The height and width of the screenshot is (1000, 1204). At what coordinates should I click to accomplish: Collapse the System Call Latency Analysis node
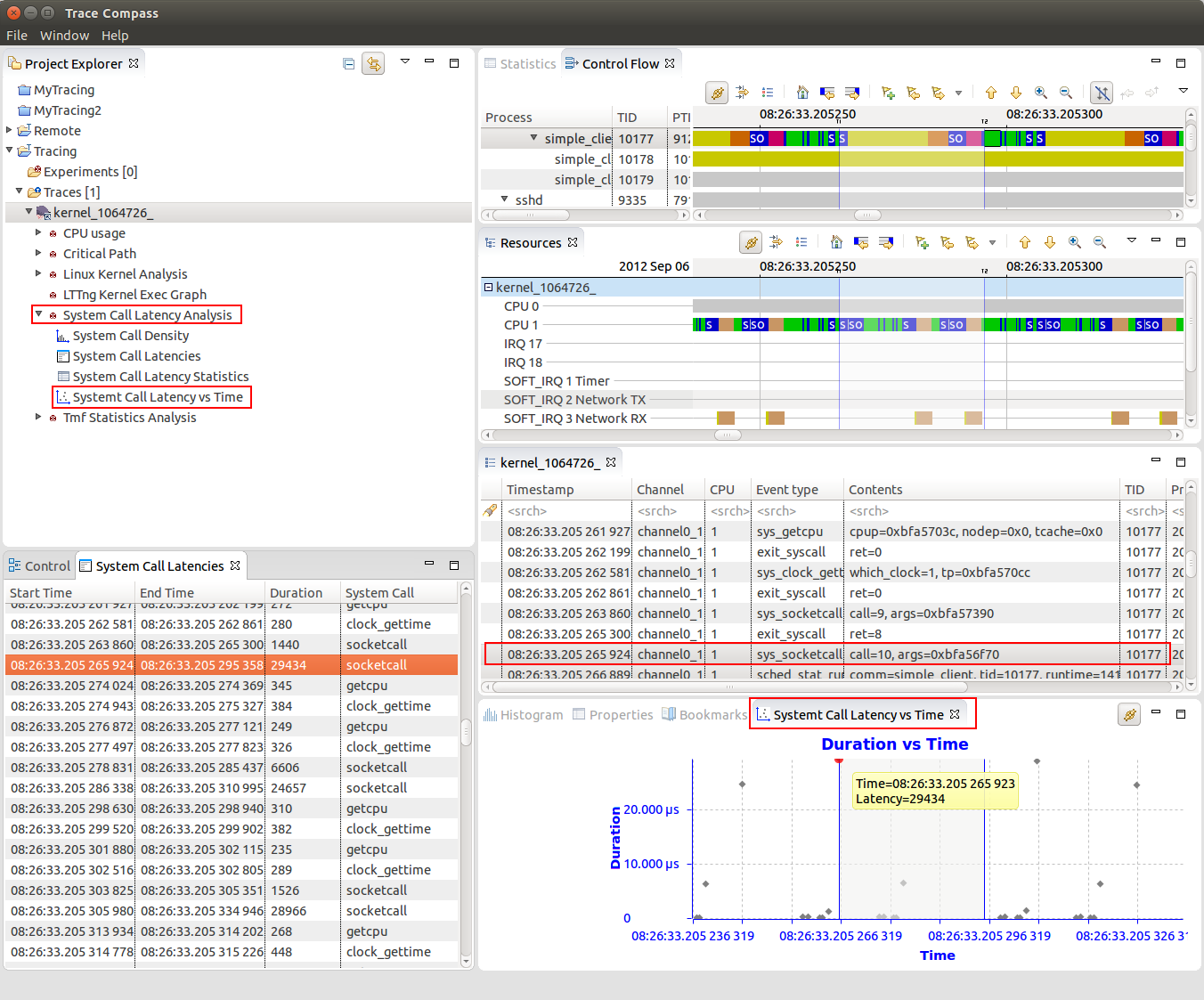click(37, 313)
